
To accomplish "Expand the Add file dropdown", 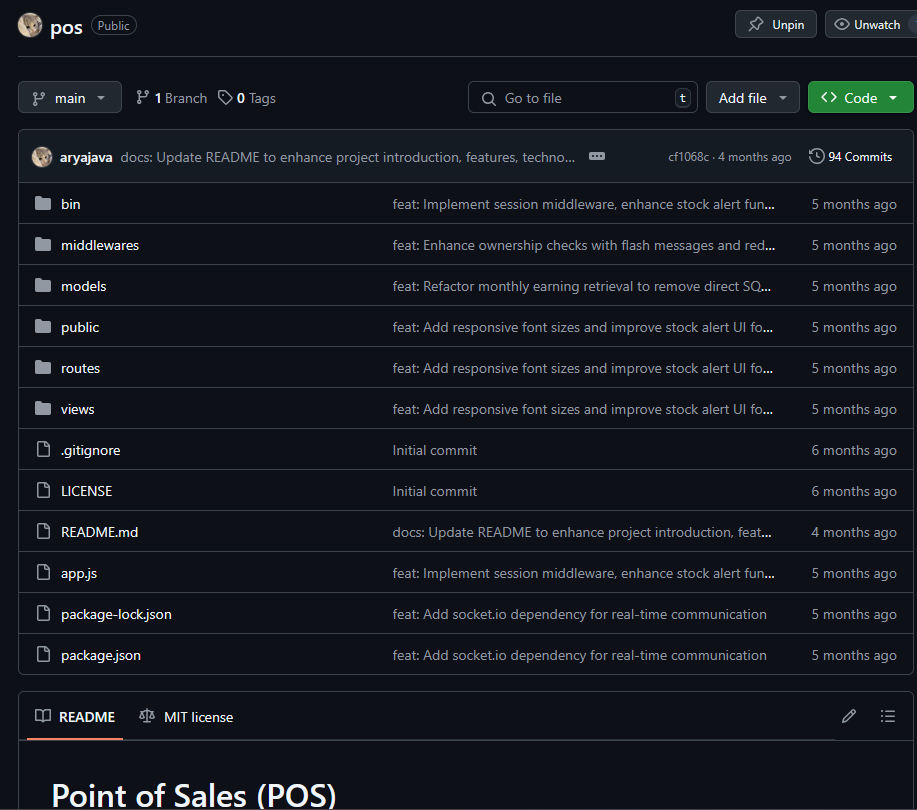I will click(x=752, y=98).
